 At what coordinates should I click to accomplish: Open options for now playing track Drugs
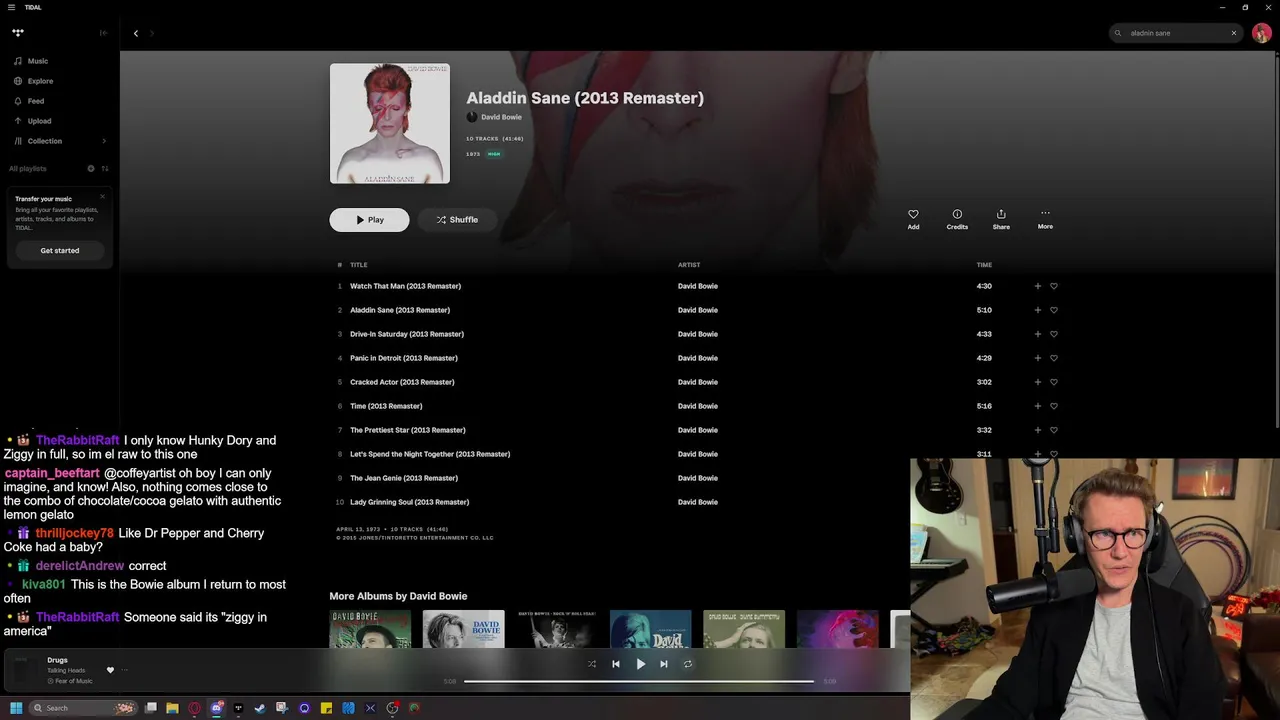point(125,670)
